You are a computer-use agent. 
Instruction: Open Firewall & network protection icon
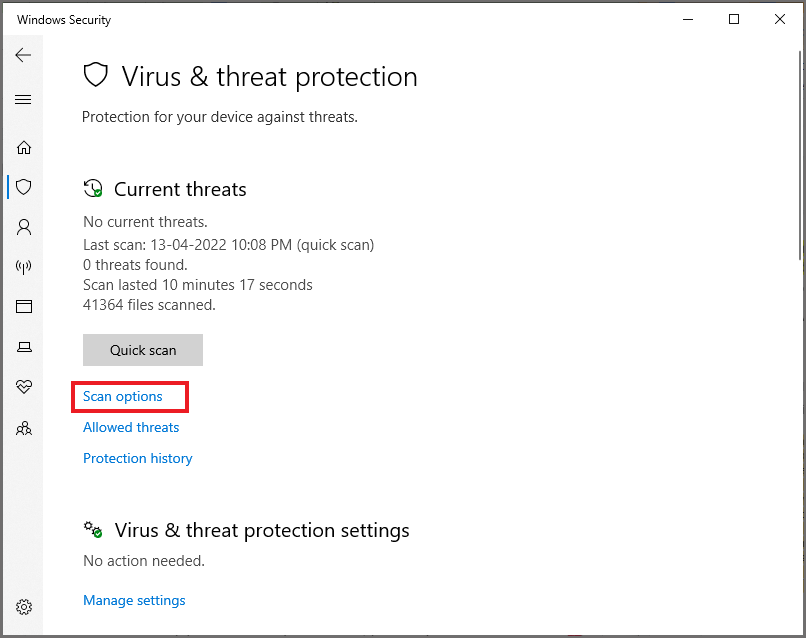point(23,266)
